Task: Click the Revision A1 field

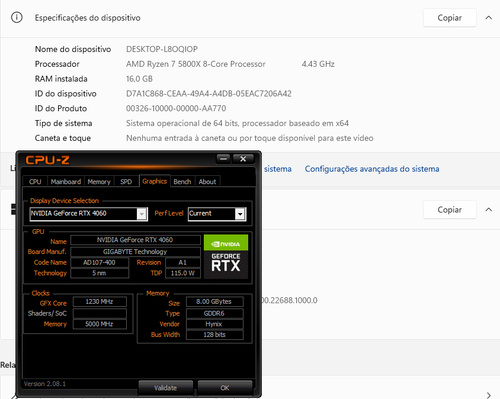Action: [x=182, y=262]
